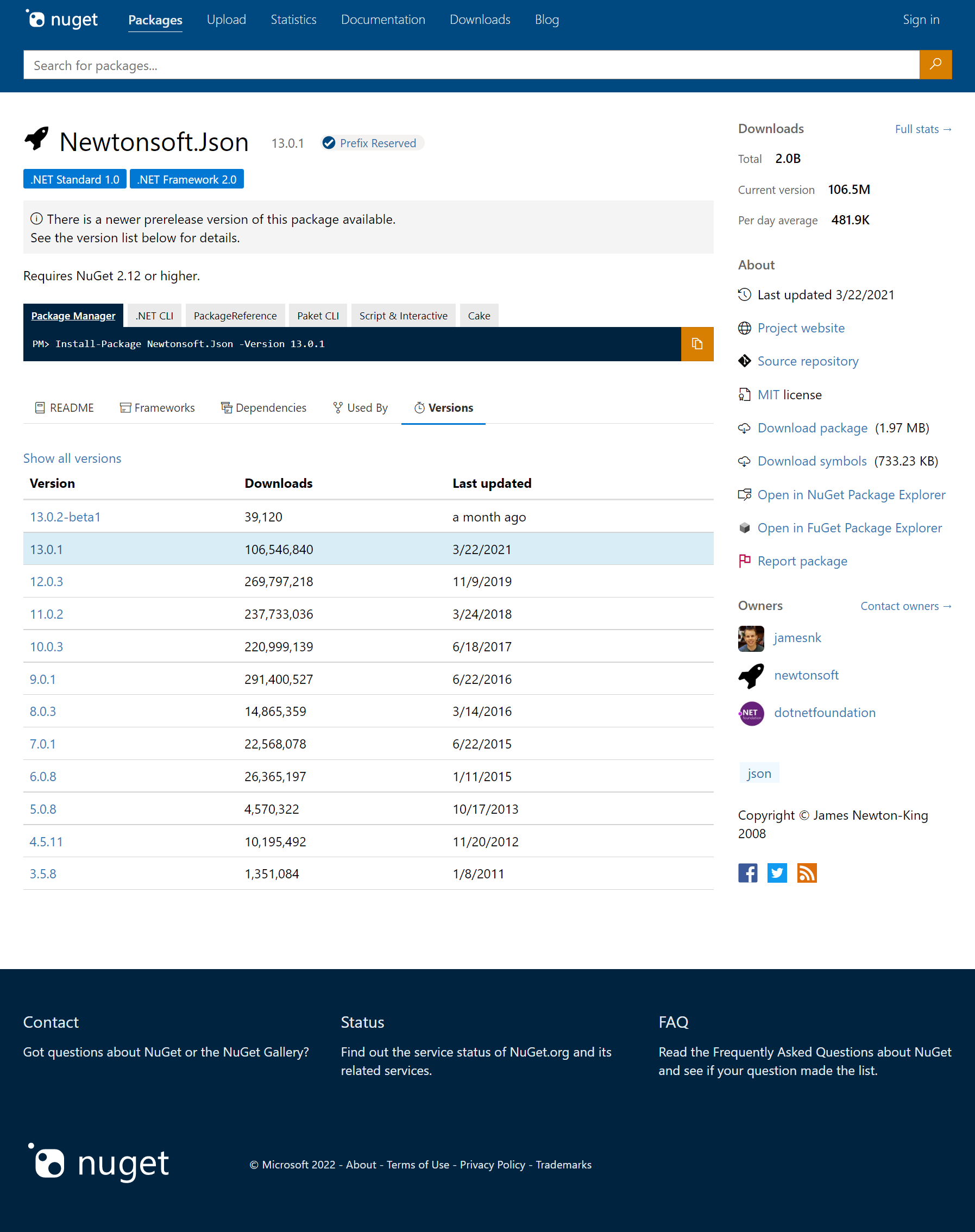Open version 9.0.1
This screenshot has width=975, height=1232.
pyautogui.click(x=43, y=679)
